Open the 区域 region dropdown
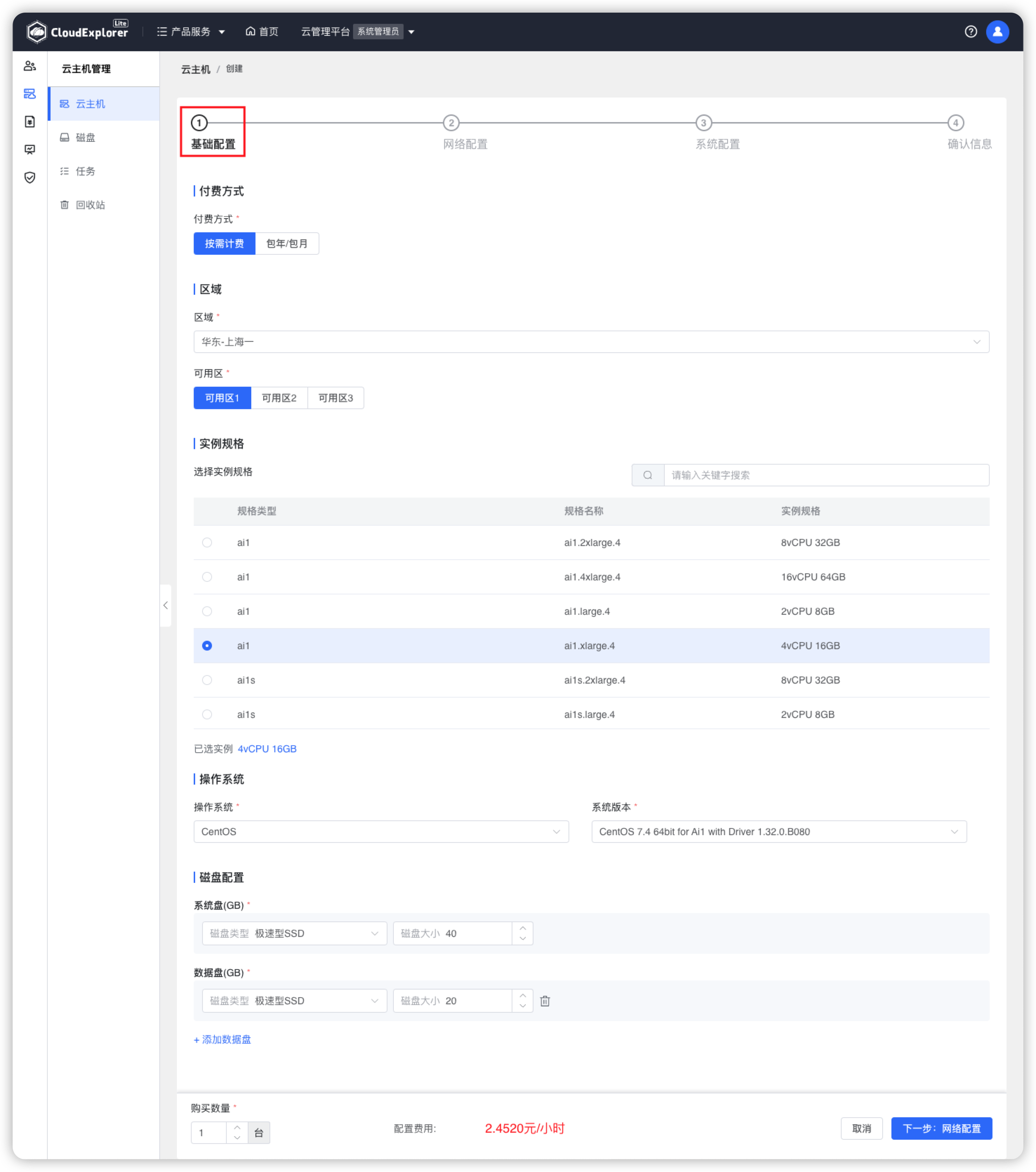Viewport: 1036px width, 1172px height. pyautogui.click(x=591, y=342)
